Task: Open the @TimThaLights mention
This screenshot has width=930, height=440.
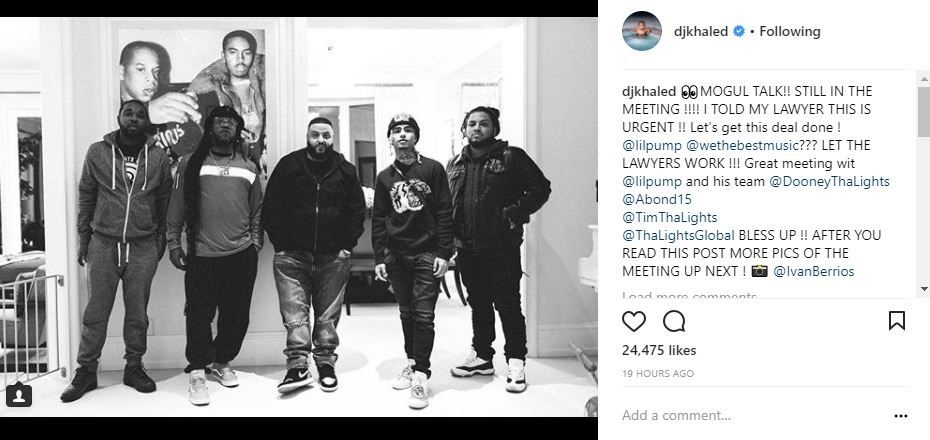Action: click(x=670, y=217)
